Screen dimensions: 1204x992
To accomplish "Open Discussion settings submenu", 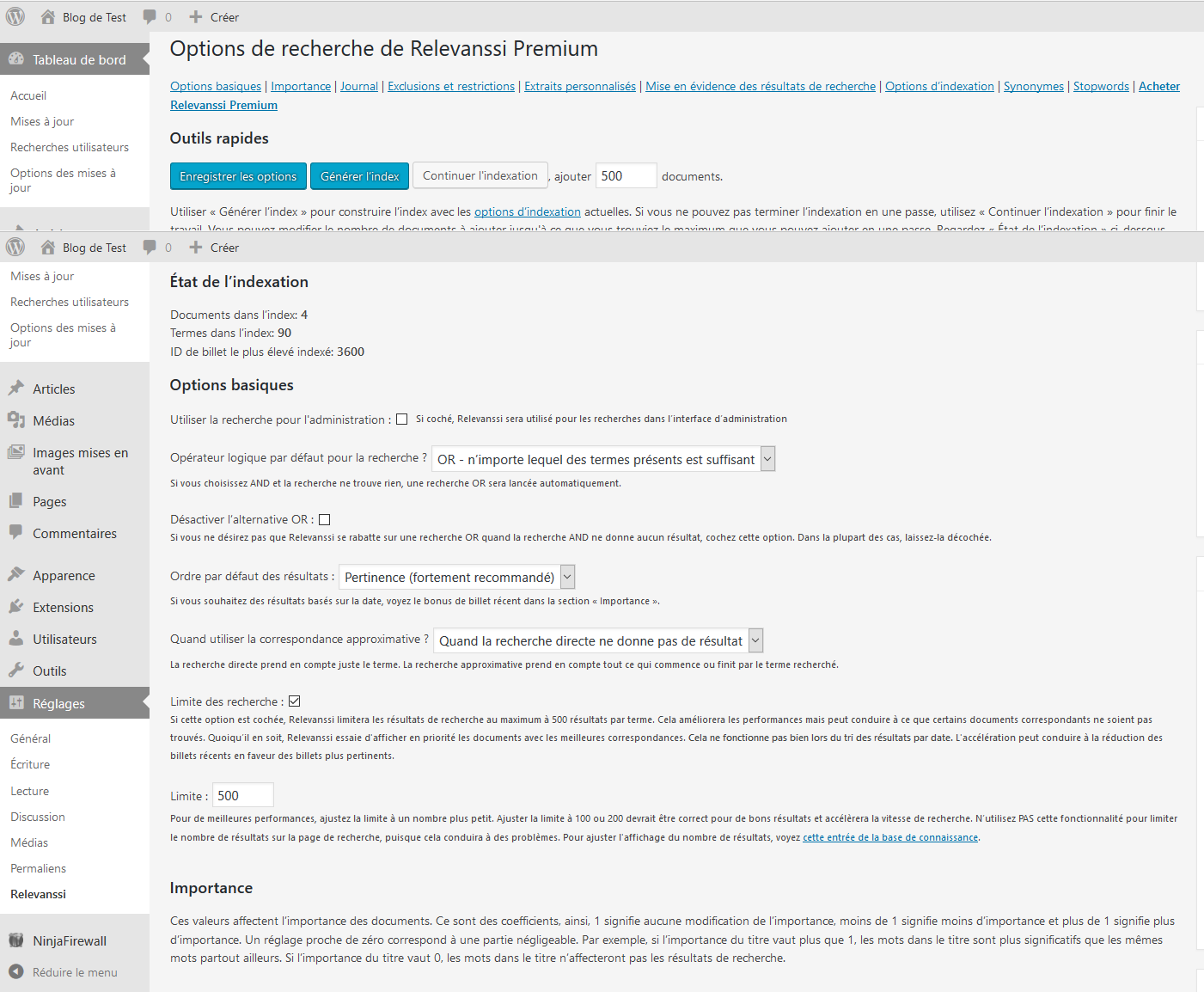I will (x=38, y=817).
